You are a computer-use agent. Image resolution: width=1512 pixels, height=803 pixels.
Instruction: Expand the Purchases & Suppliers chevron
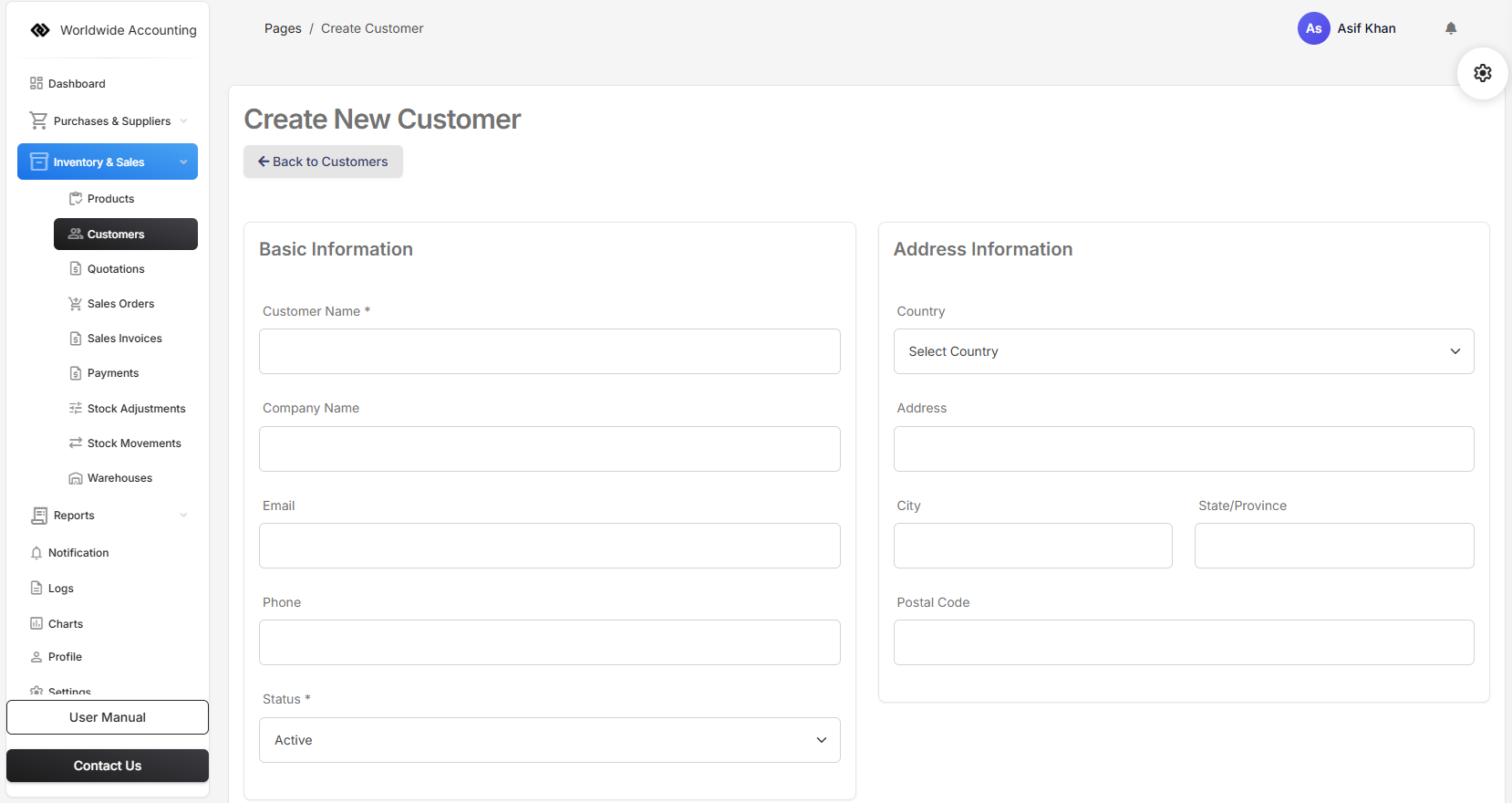point(183,120)
